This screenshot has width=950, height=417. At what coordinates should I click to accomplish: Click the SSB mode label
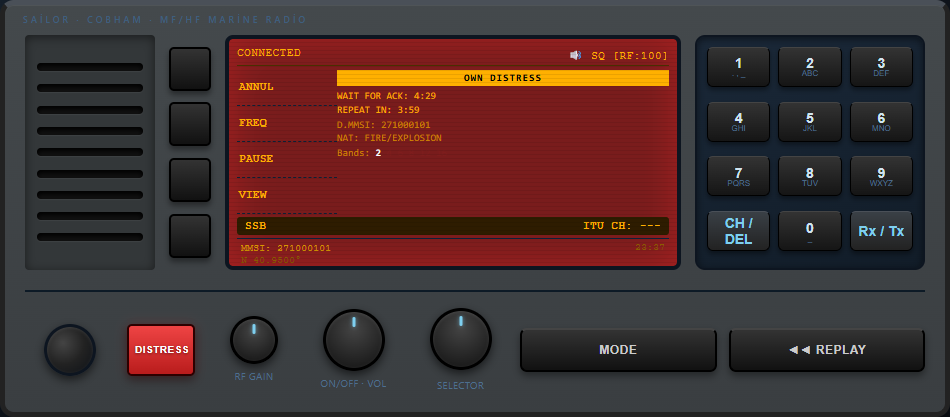(x=256, y=226)
